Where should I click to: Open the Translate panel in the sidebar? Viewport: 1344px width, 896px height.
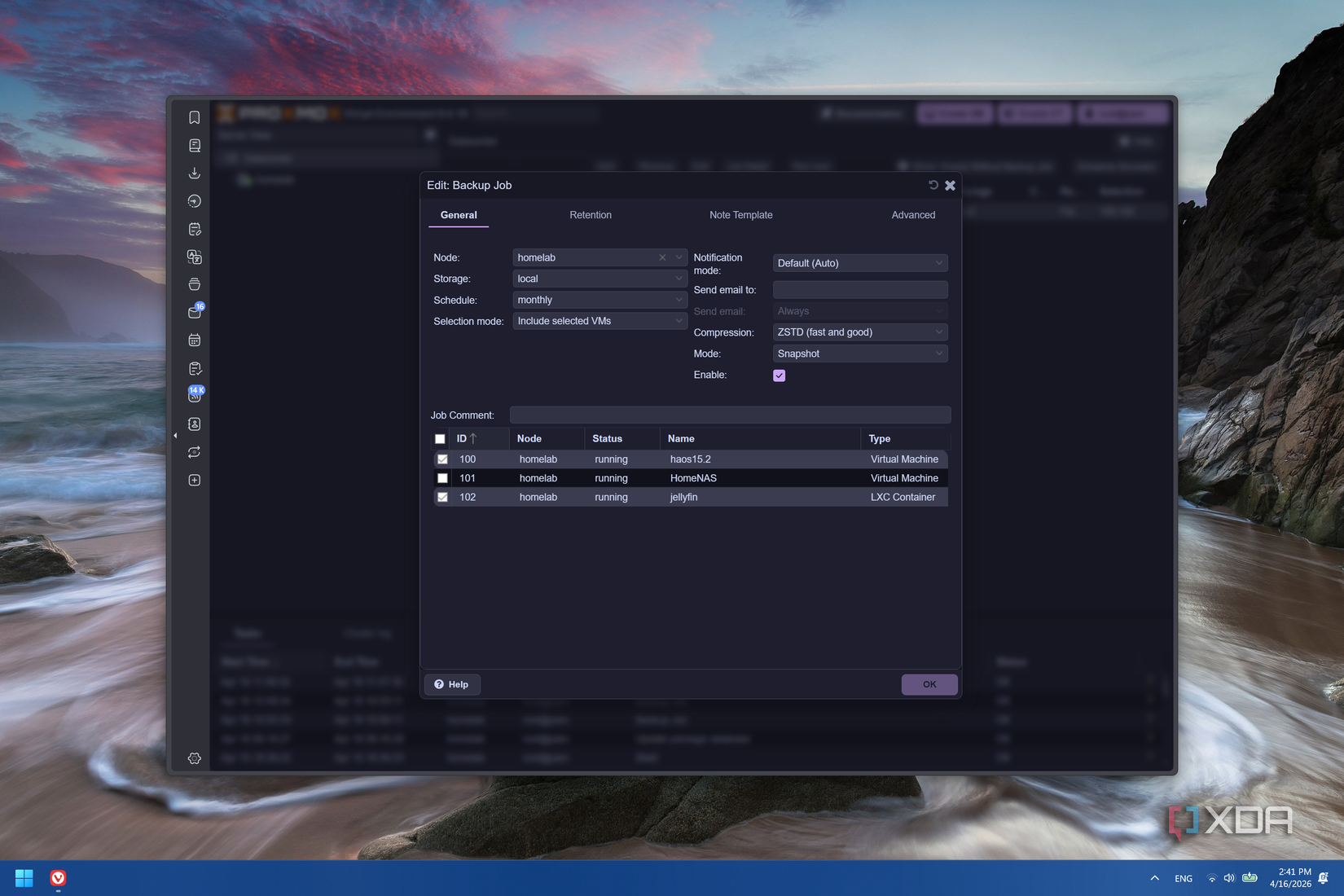click(x=194, y=257)
